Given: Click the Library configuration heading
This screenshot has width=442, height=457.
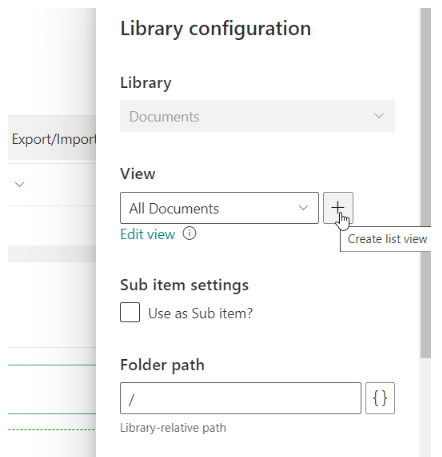Looking at the screenshot, I should click(215, 28).
